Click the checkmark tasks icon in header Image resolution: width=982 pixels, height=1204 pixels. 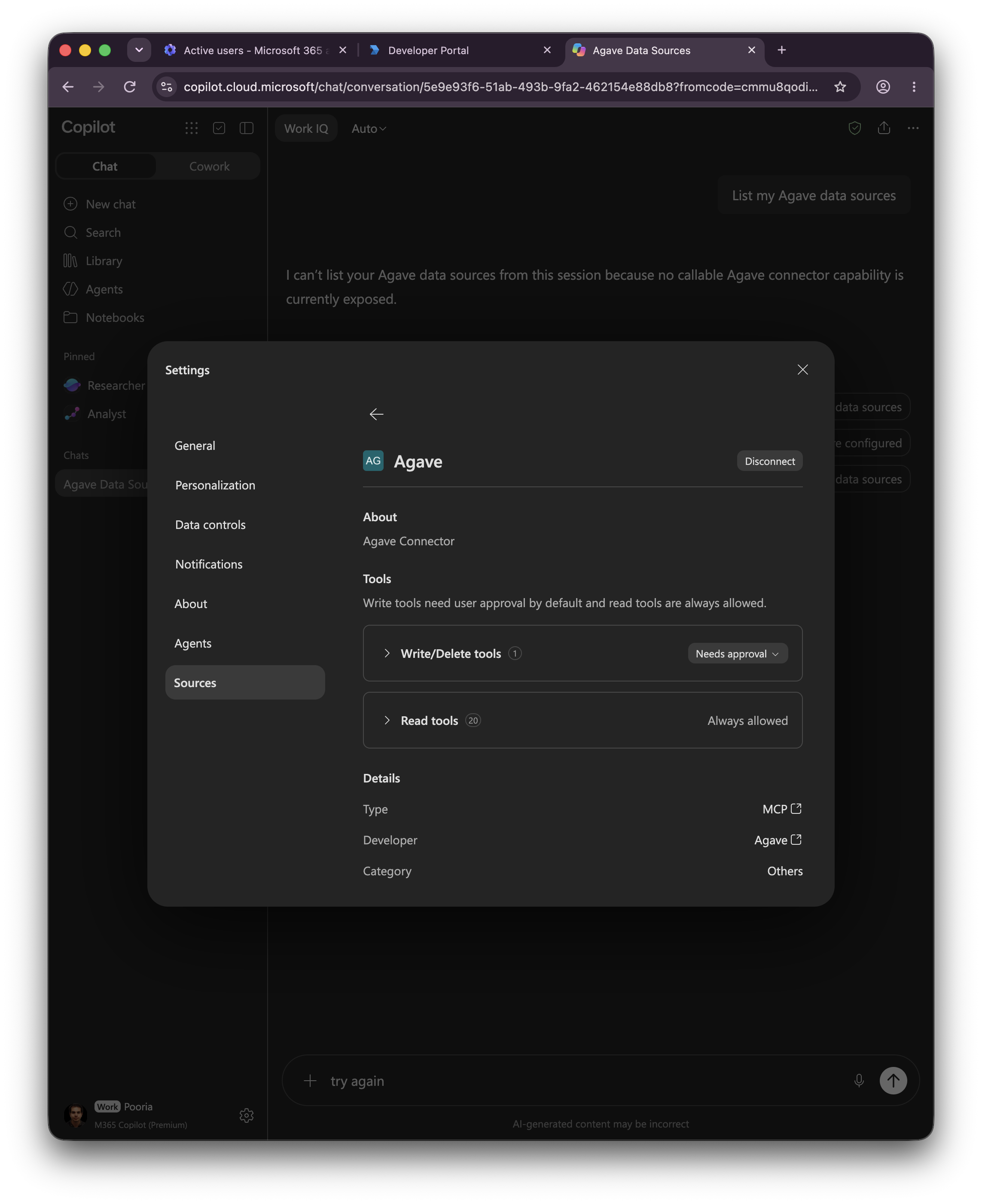point(219,128)
